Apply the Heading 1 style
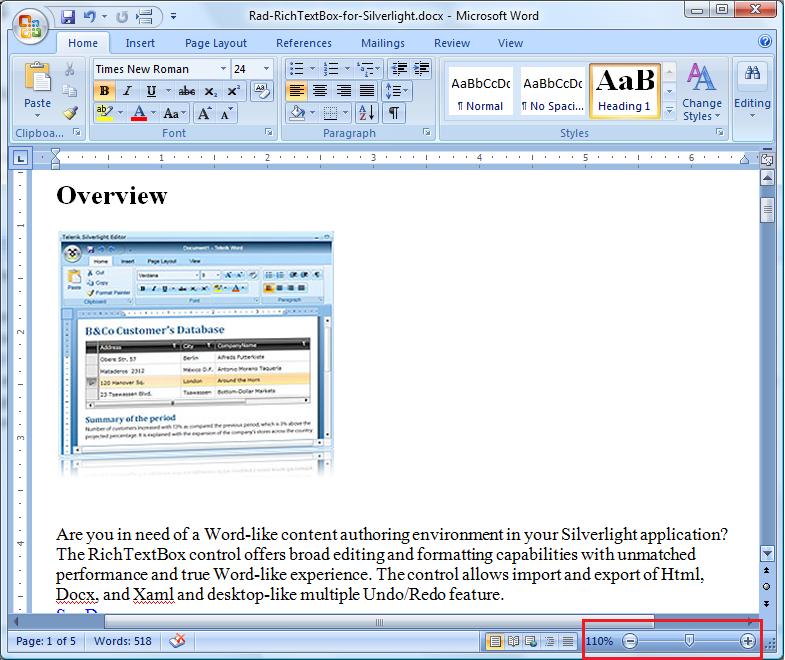Screen dimensions: 785x660 (625, 91)
